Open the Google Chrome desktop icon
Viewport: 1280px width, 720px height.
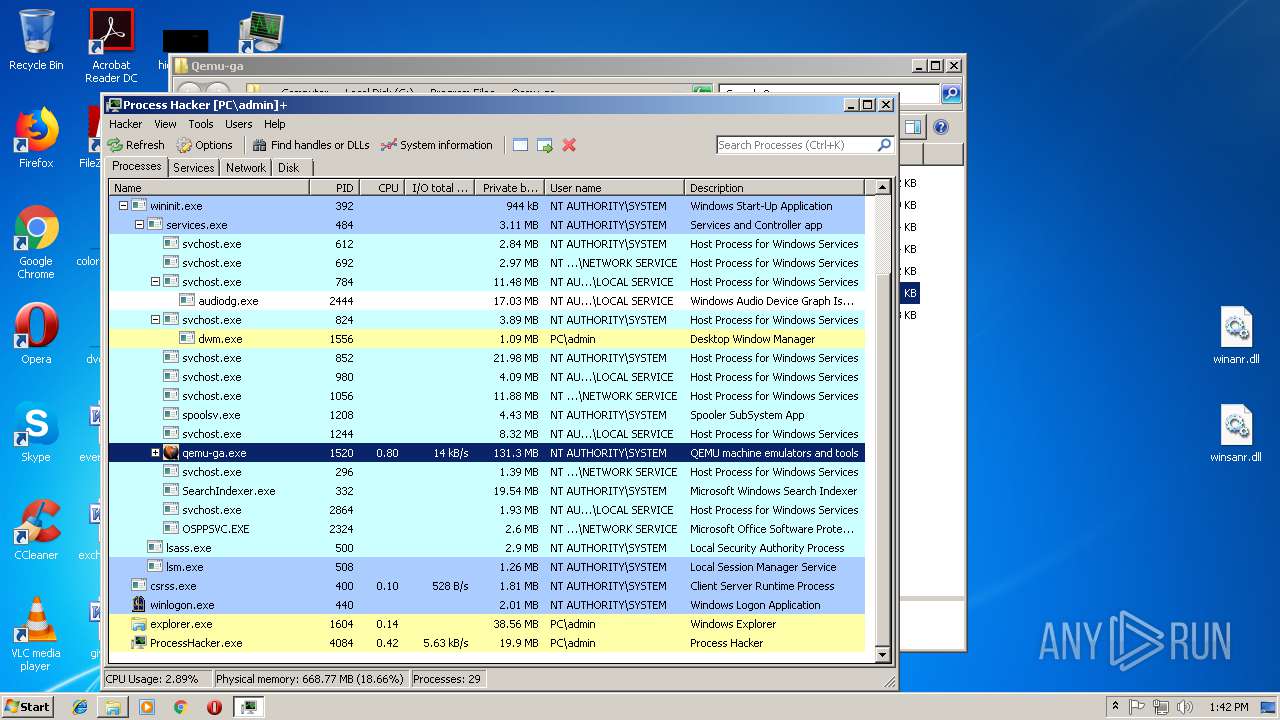[36, 243]
